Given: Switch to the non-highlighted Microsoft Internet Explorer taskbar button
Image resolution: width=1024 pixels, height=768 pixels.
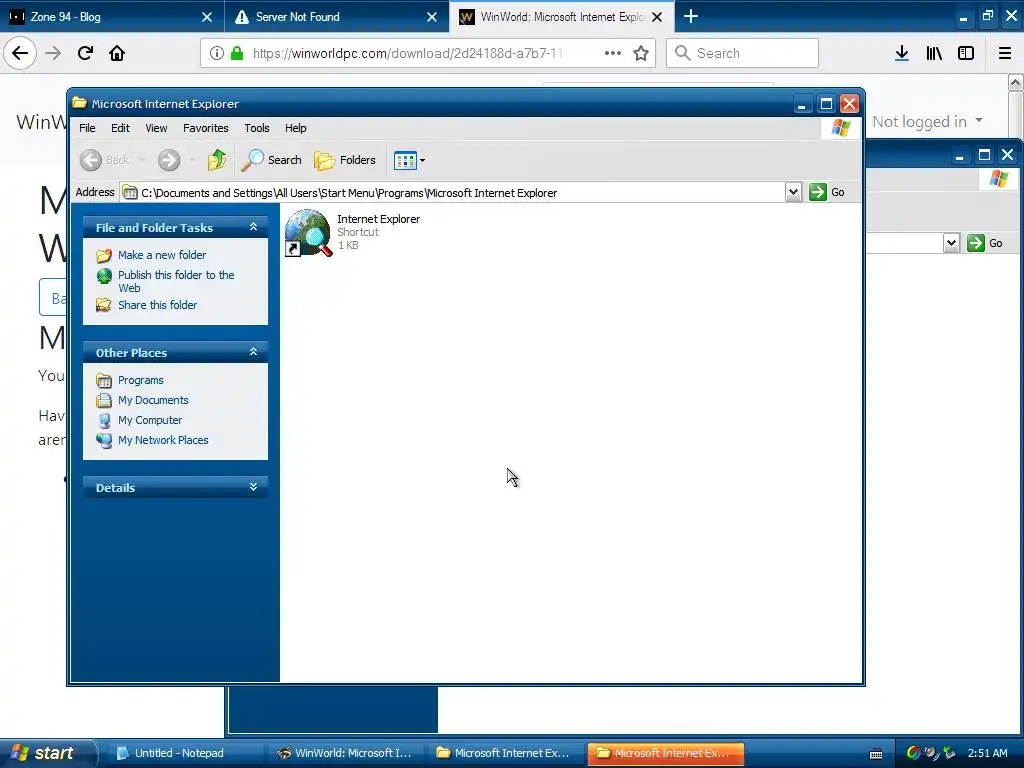Looking at the screenshot, I should 506,753.
